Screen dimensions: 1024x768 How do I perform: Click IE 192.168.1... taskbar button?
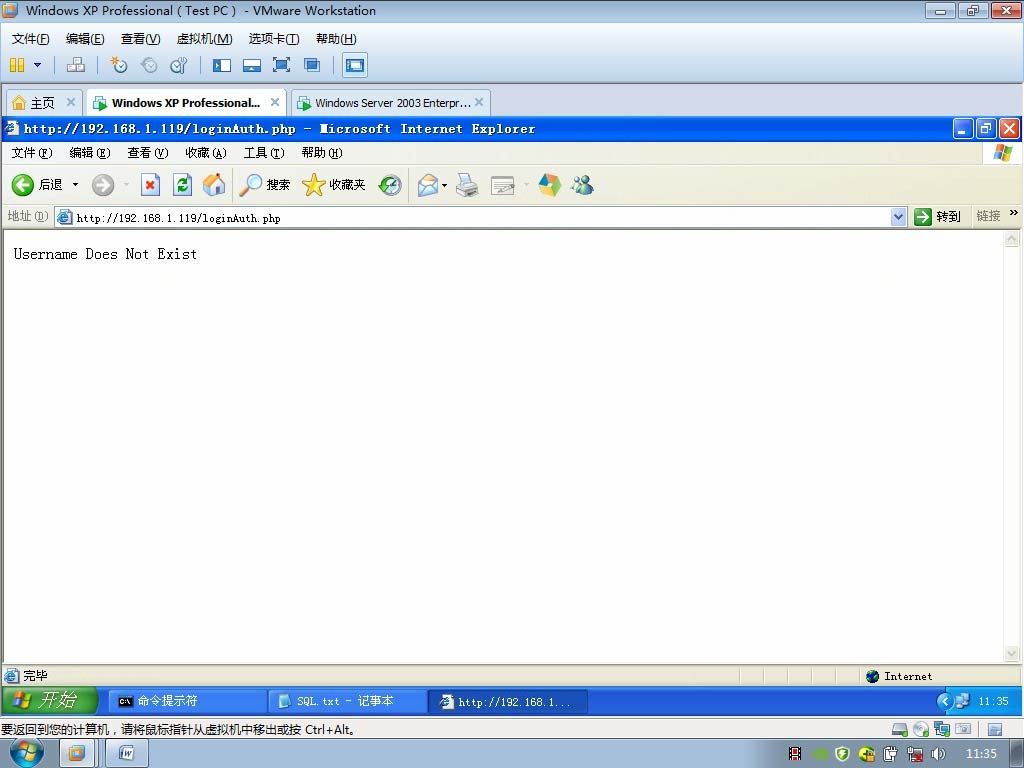pyautogui.click(x=507, y=702)
